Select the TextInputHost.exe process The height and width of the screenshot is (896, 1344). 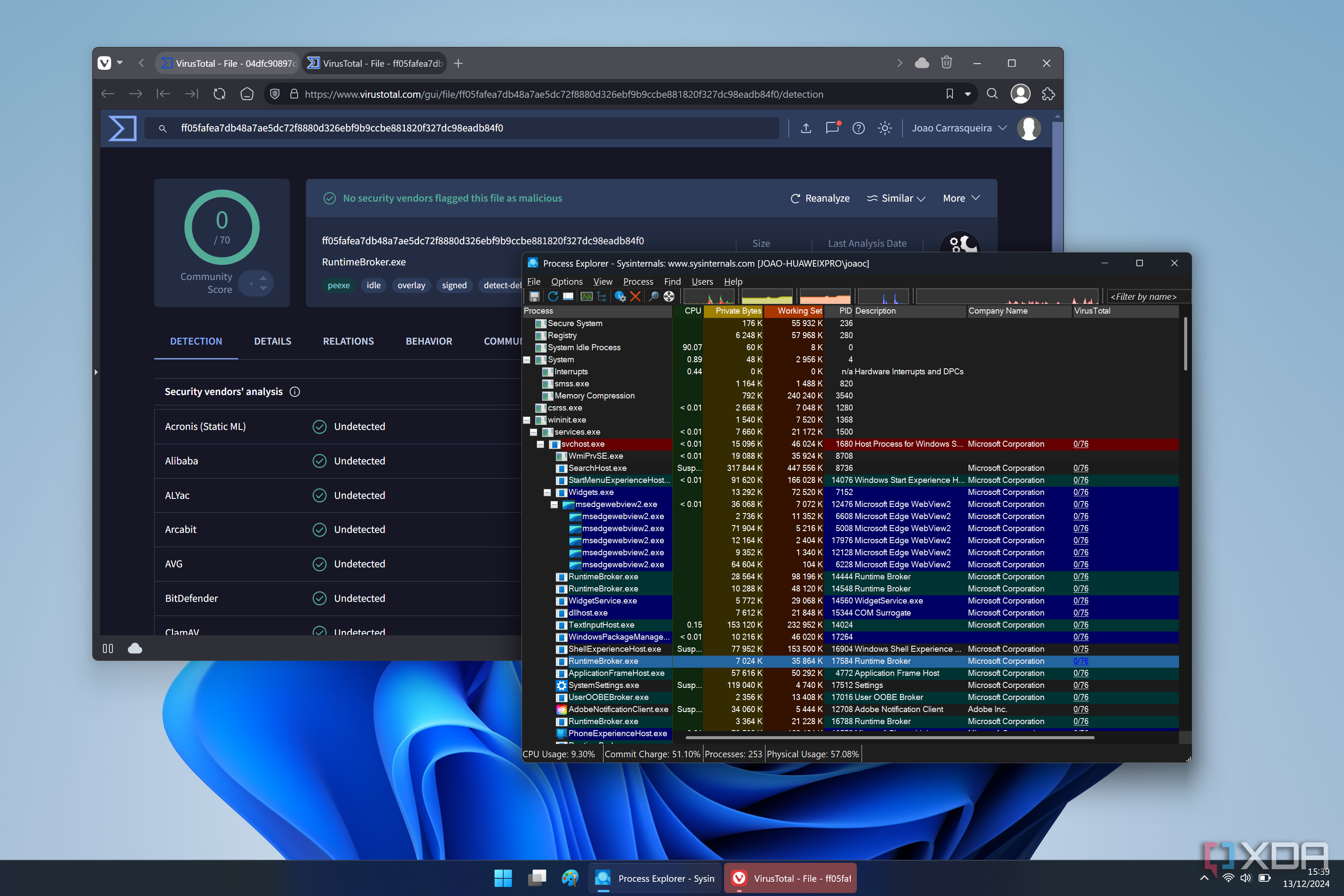601,625
